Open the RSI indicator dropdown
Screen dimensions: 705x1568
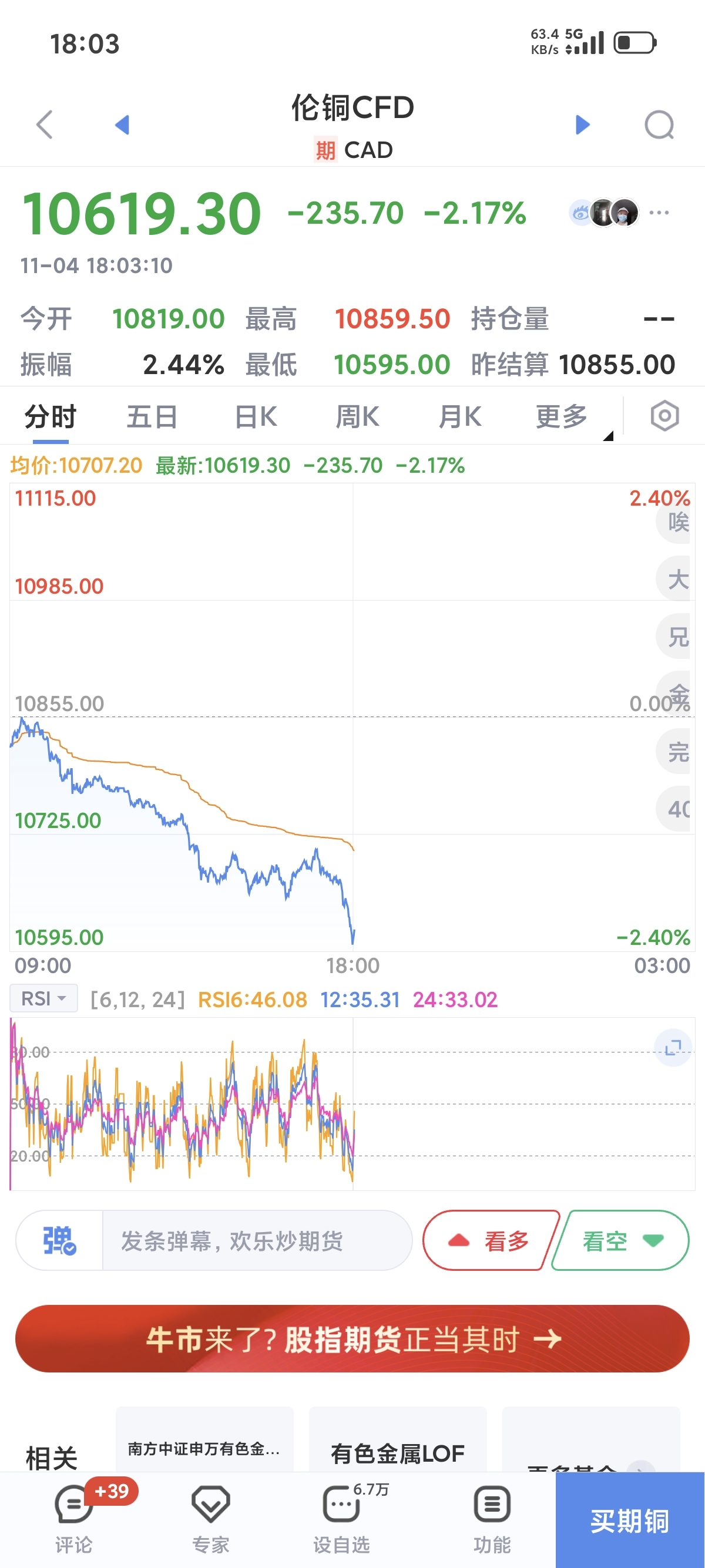coord(44,999)
